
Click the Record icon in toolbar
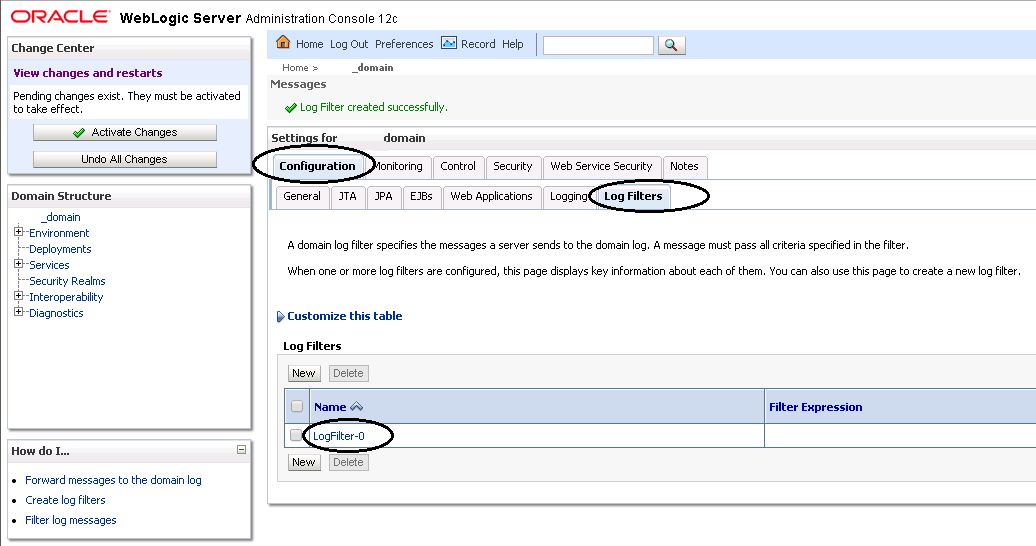pos(449,43)
